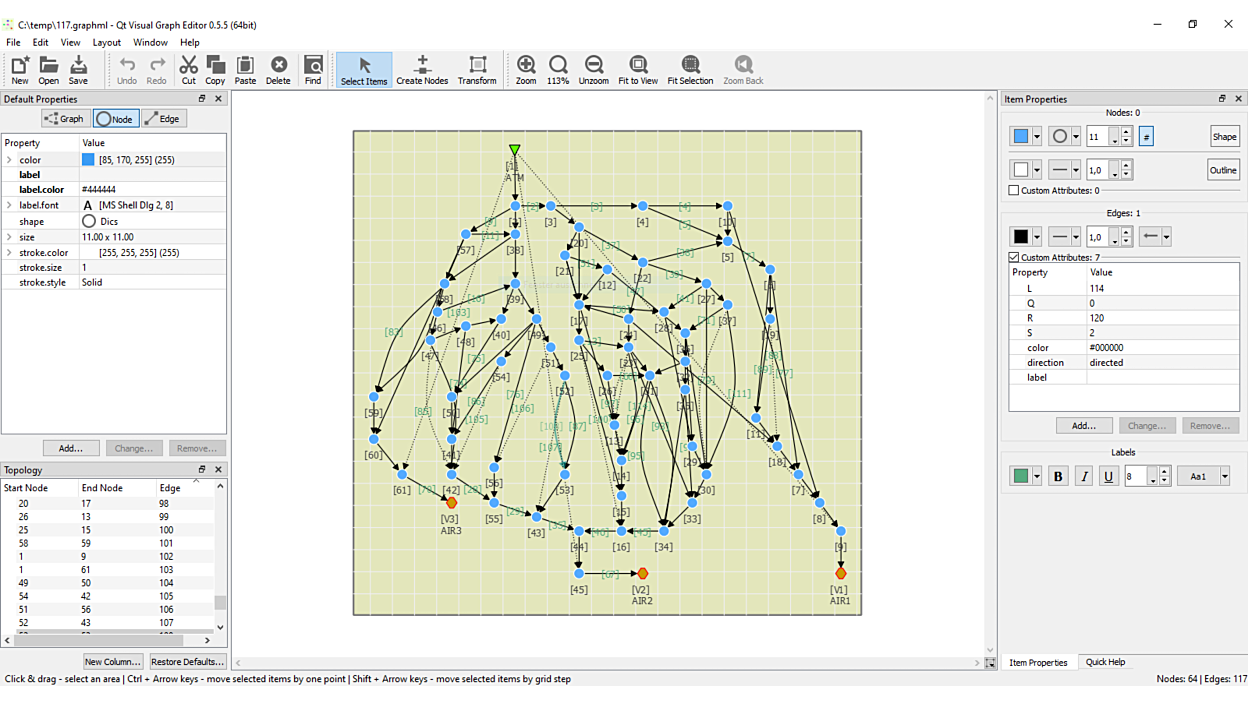The height and width of the screenshot is (702, 1248).
Task: Select the L attribute value field
Action: coord(1162,288)
